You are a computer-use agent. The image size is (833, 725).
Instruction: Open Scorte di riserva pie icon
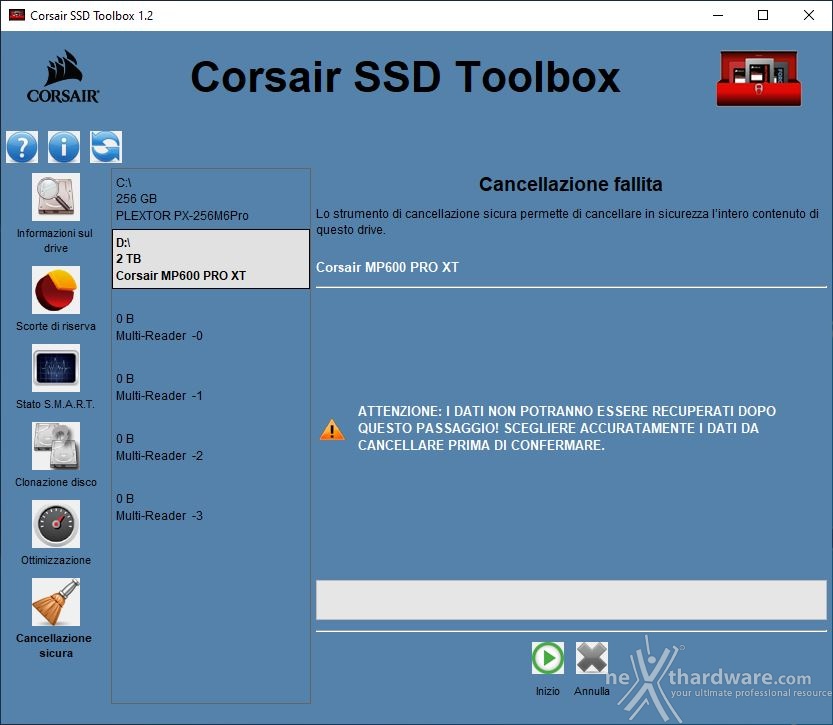click(x=56, y=290)
